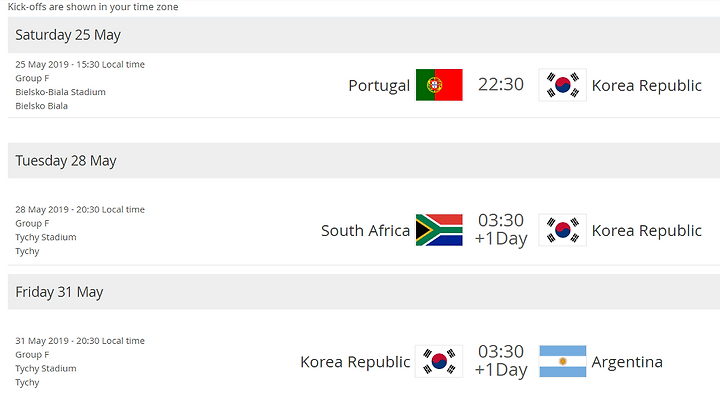Select the 22:30 kick-off time
The image size is (720, 395).
coord(501,85)
